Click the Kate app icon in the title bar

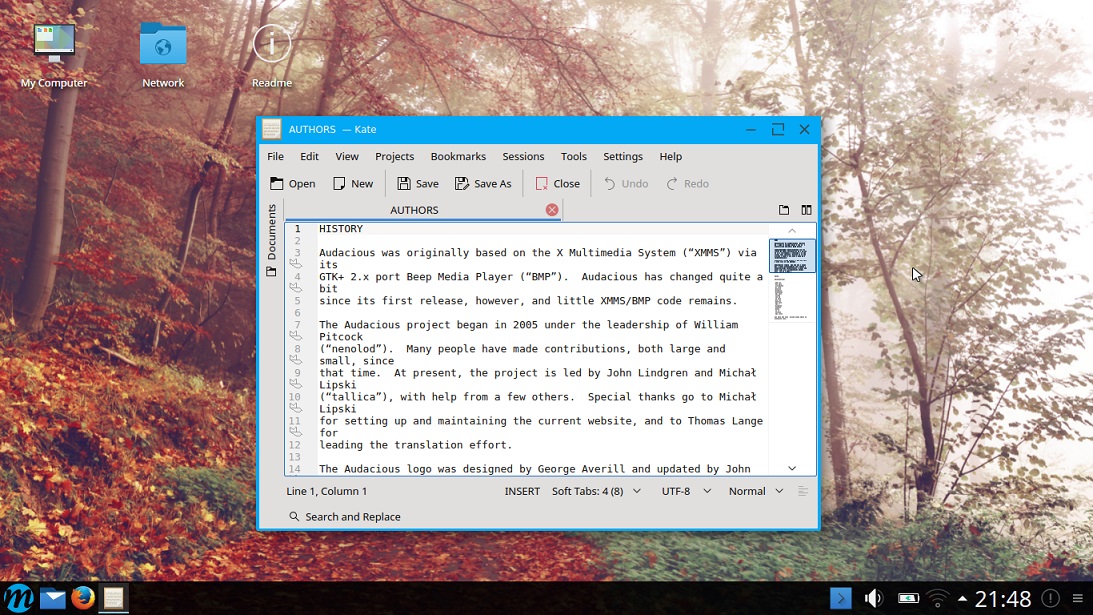click(272, 129)
